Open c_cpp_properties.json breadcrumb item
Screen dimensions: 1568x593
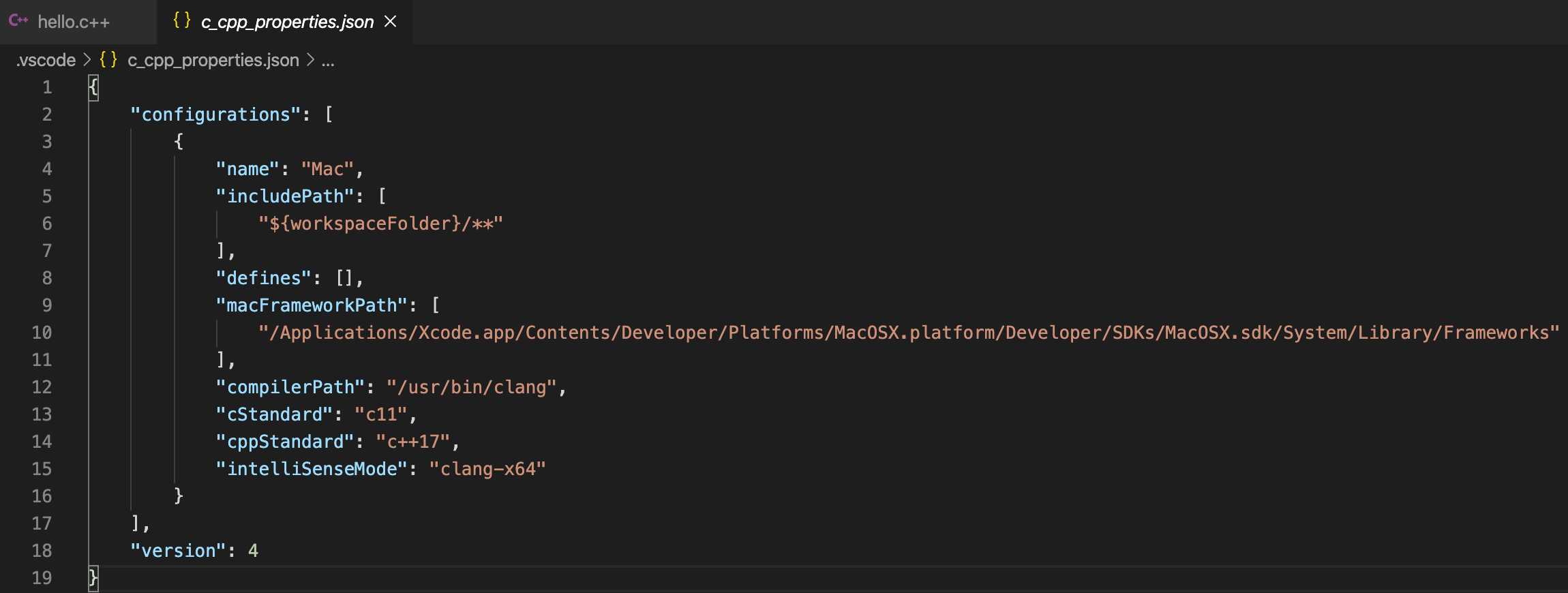coord(213,60)
